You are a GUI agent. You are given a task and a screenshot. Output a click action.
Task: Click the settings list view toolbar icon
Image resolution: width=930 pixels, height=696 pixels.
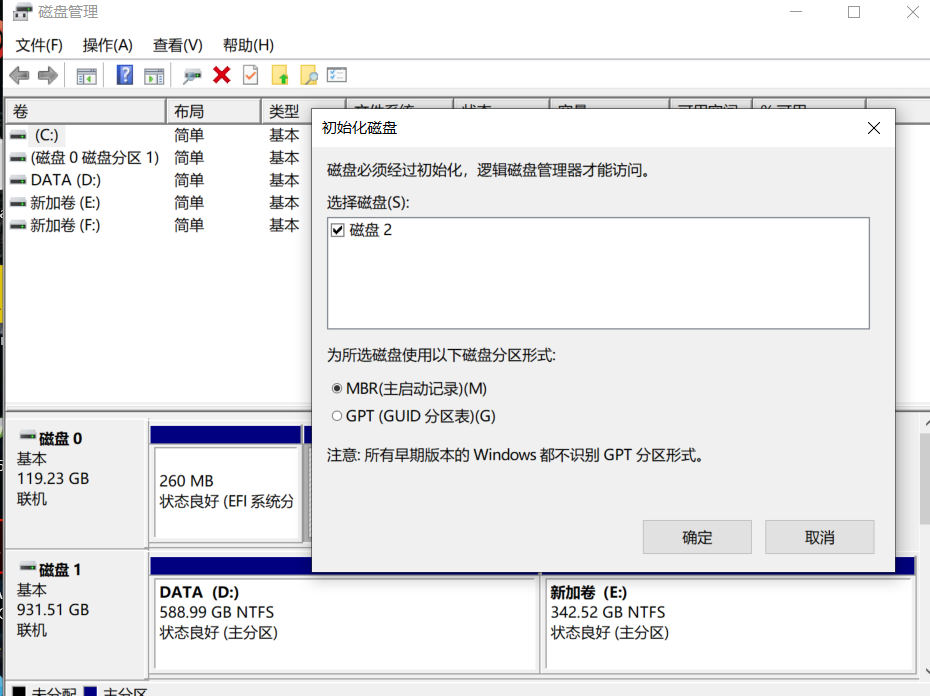(x=337, y=75)
